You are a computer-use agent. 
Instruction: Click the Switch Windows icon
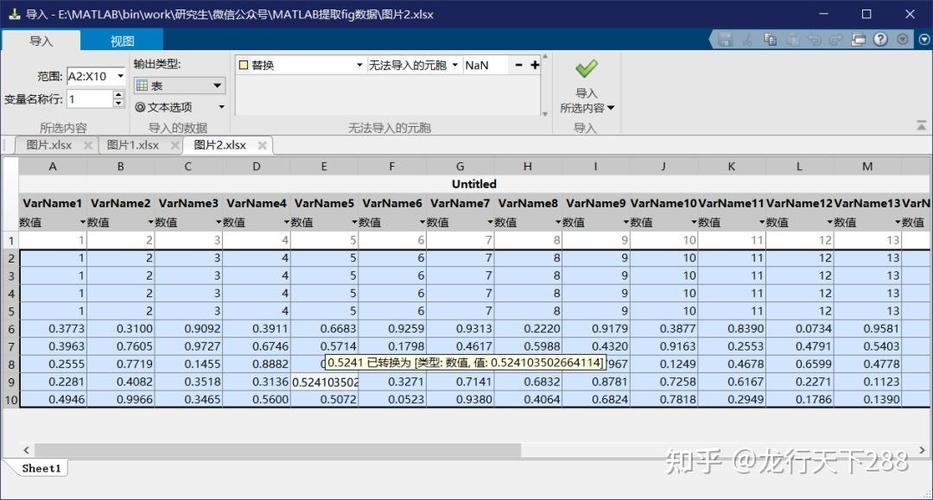[858, 40]
